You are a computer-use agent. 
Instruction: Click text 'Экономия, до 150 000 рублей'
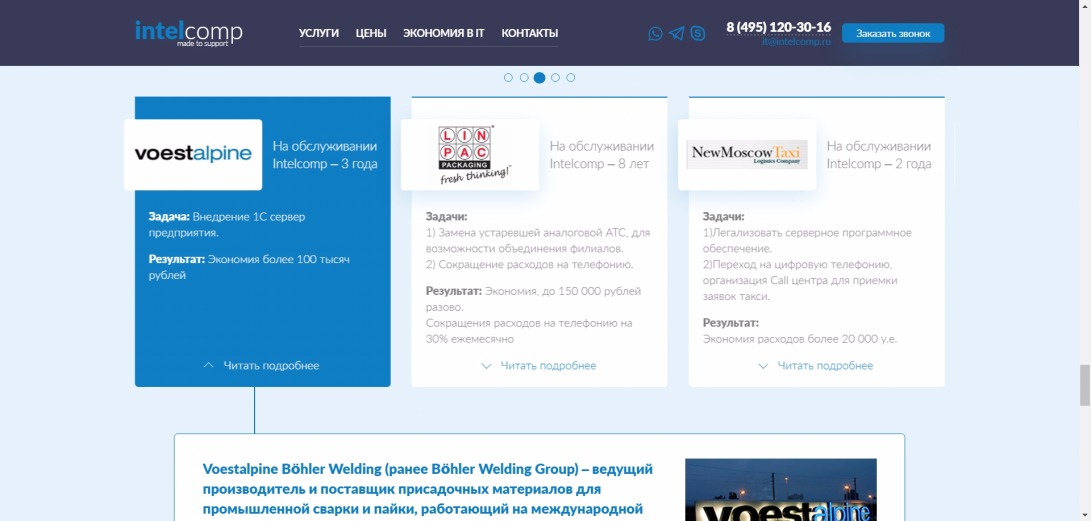(x=563, y=291)
